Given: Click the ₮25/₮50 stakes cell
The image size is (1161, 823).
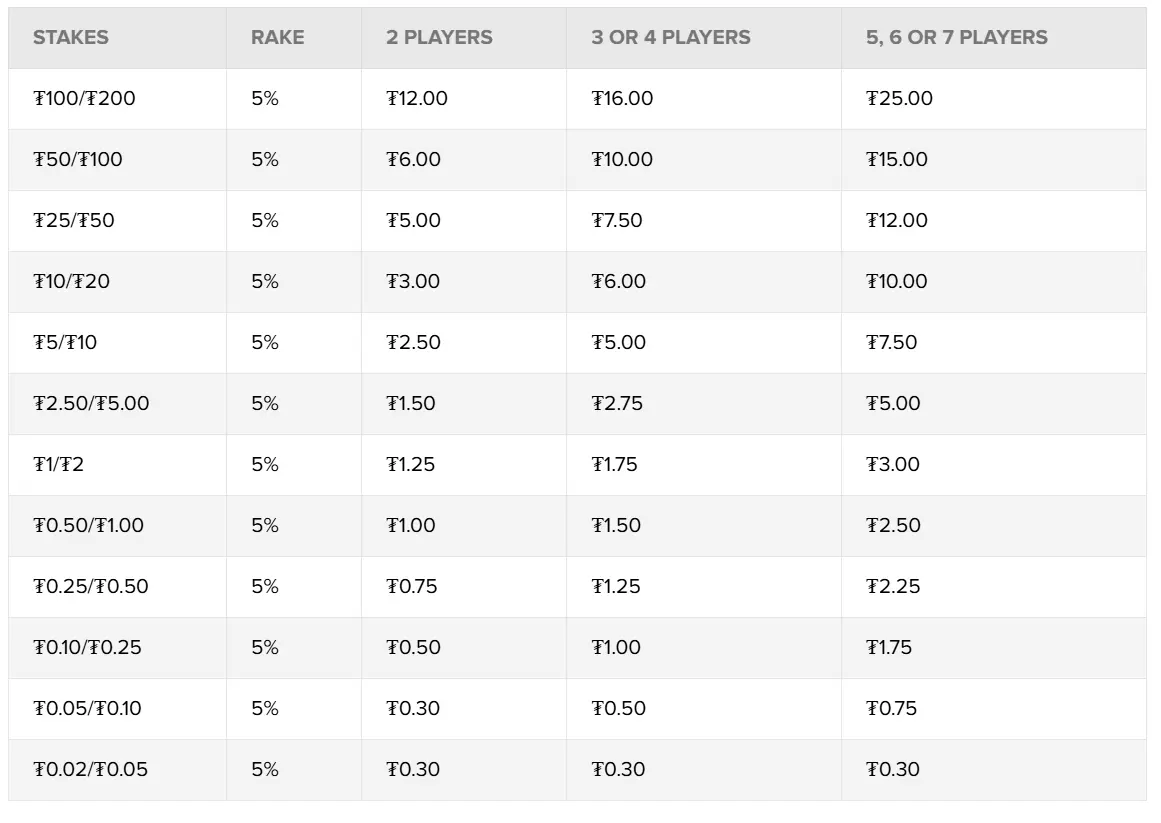Looking at the screenshot, I should (x=74, y=221).
